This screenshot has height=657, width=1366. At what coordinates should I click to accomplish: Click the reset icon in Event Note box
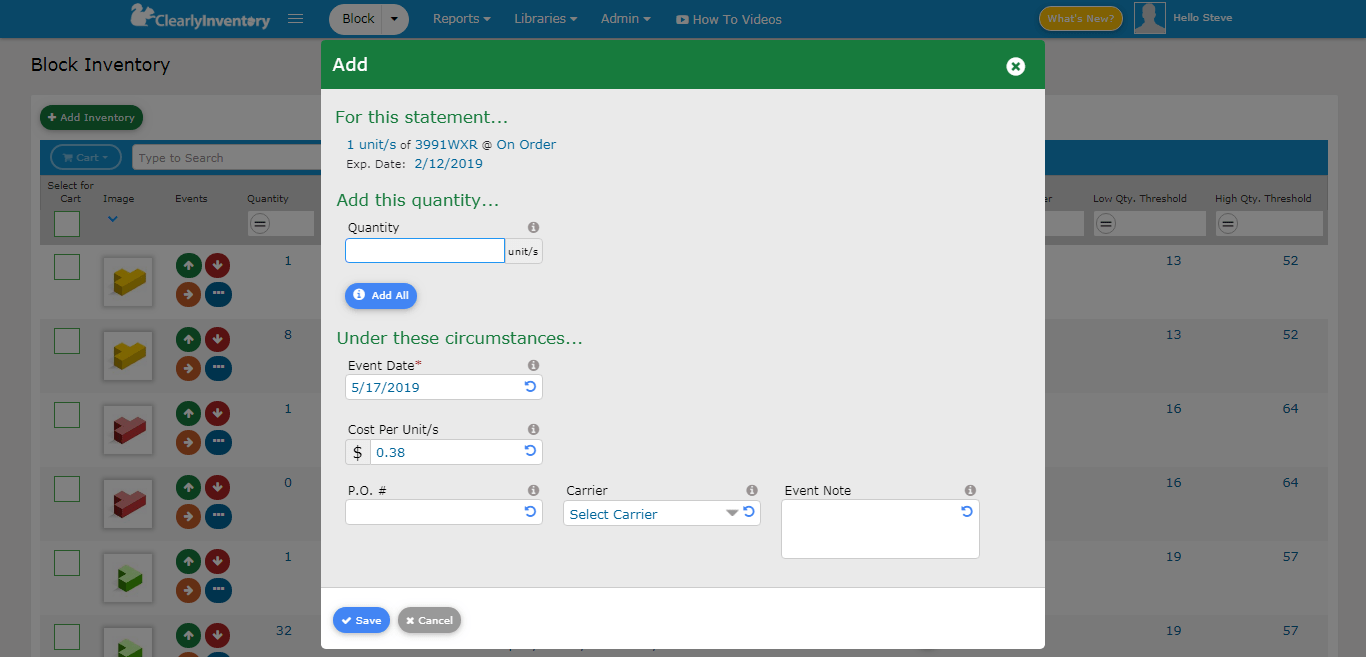tap(967, 512)
